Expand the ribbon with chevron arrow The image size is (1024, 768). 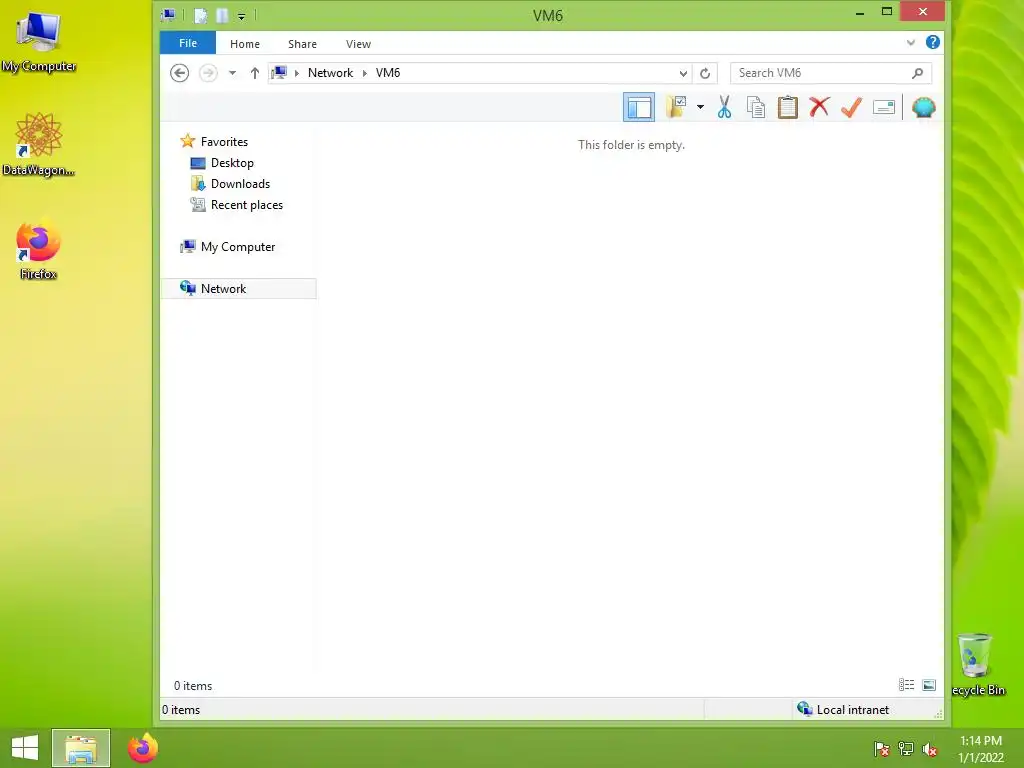(910, 43)
